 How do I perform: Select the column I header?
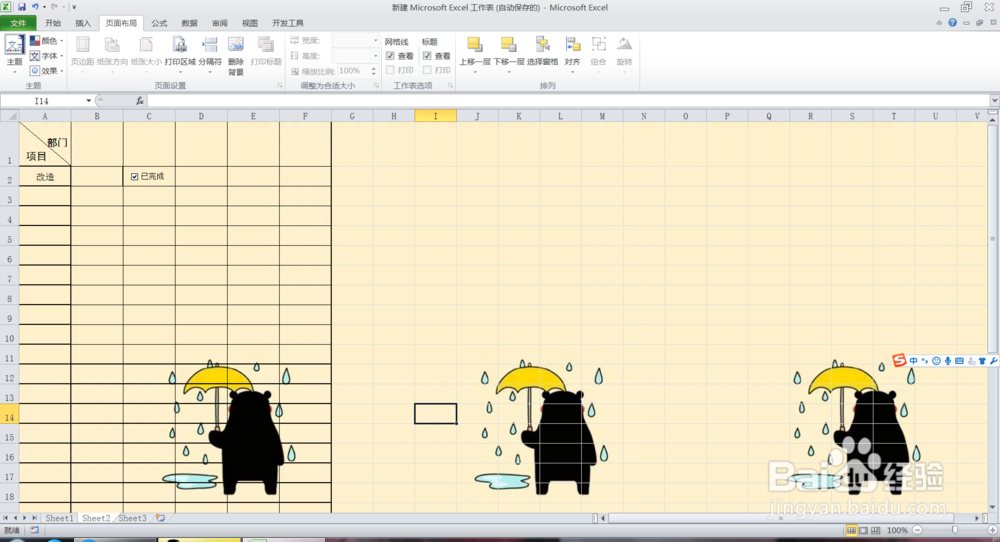point(436,116)
